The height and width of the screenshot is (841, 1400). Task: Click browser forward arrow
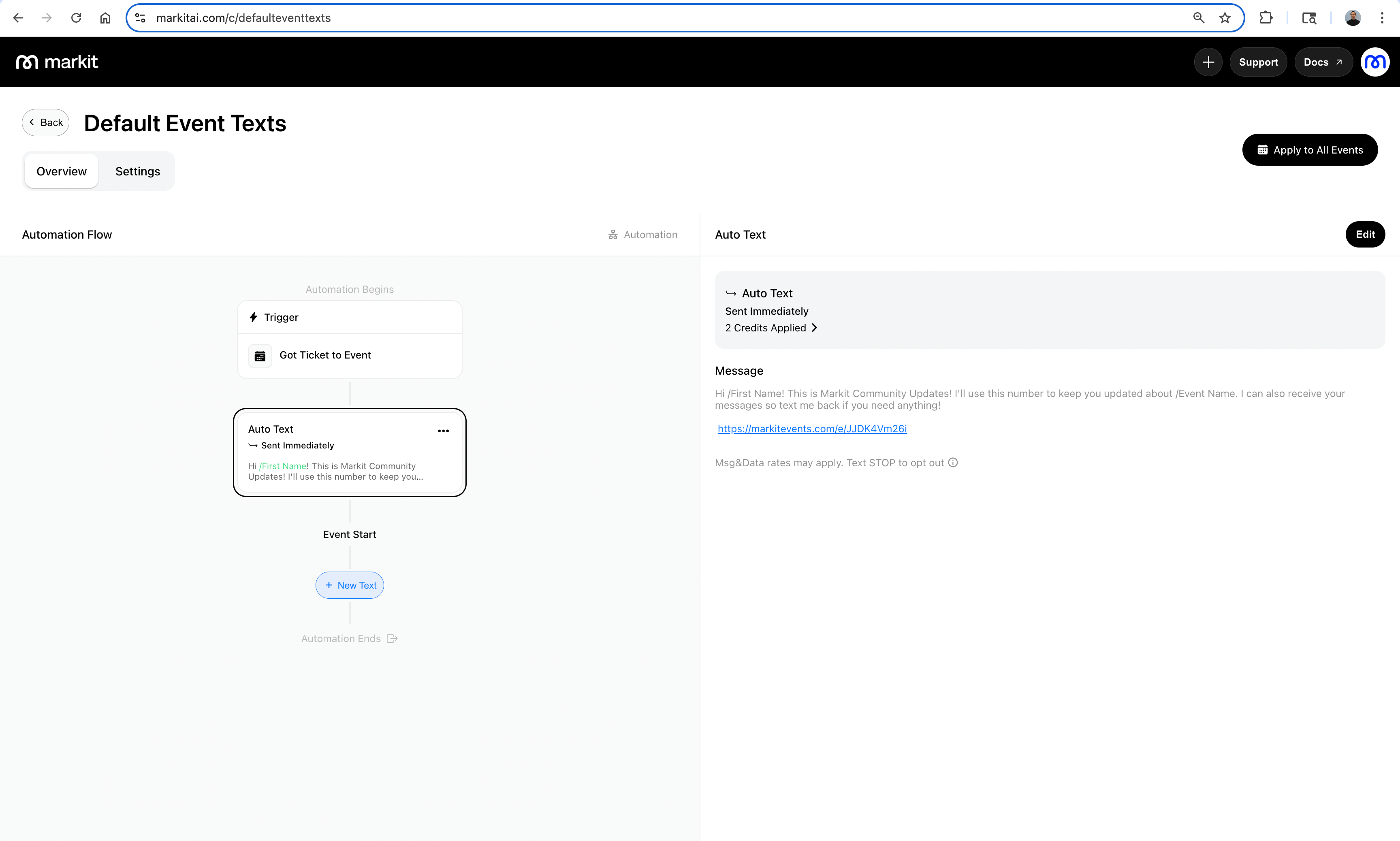(x=47, y=18)
